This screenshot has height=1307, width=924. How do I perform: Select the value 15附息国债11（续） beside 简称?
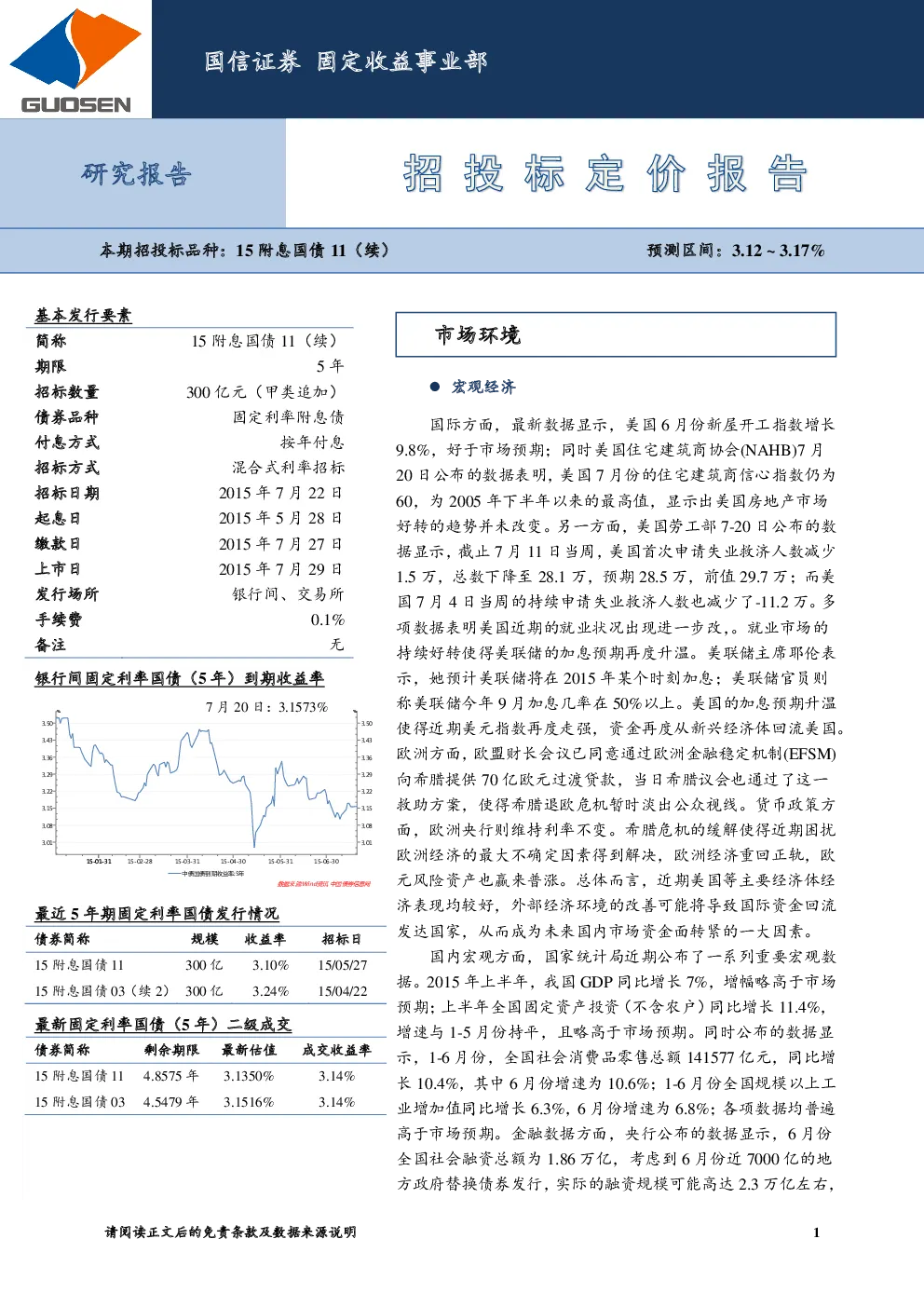point(265,341)
